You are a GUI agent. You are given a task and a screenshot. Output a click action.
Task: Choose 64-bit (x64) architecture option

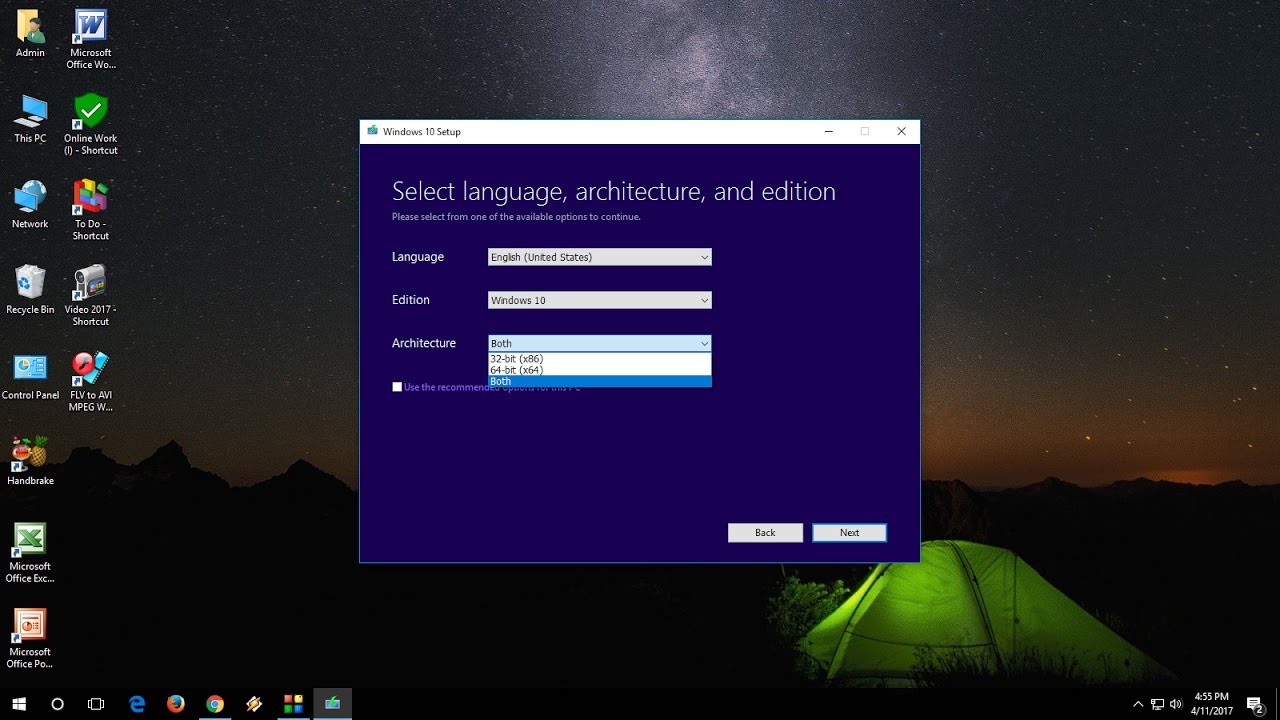(x=600, y=370)
